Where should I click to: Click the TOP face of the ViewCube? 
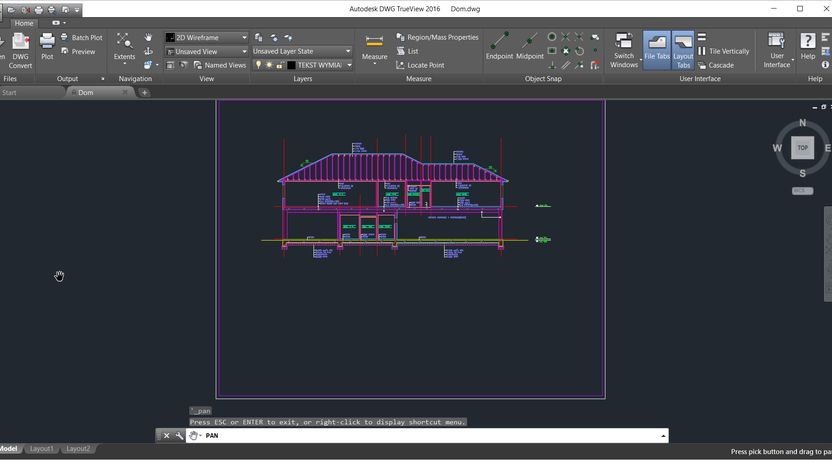[802, 148]
